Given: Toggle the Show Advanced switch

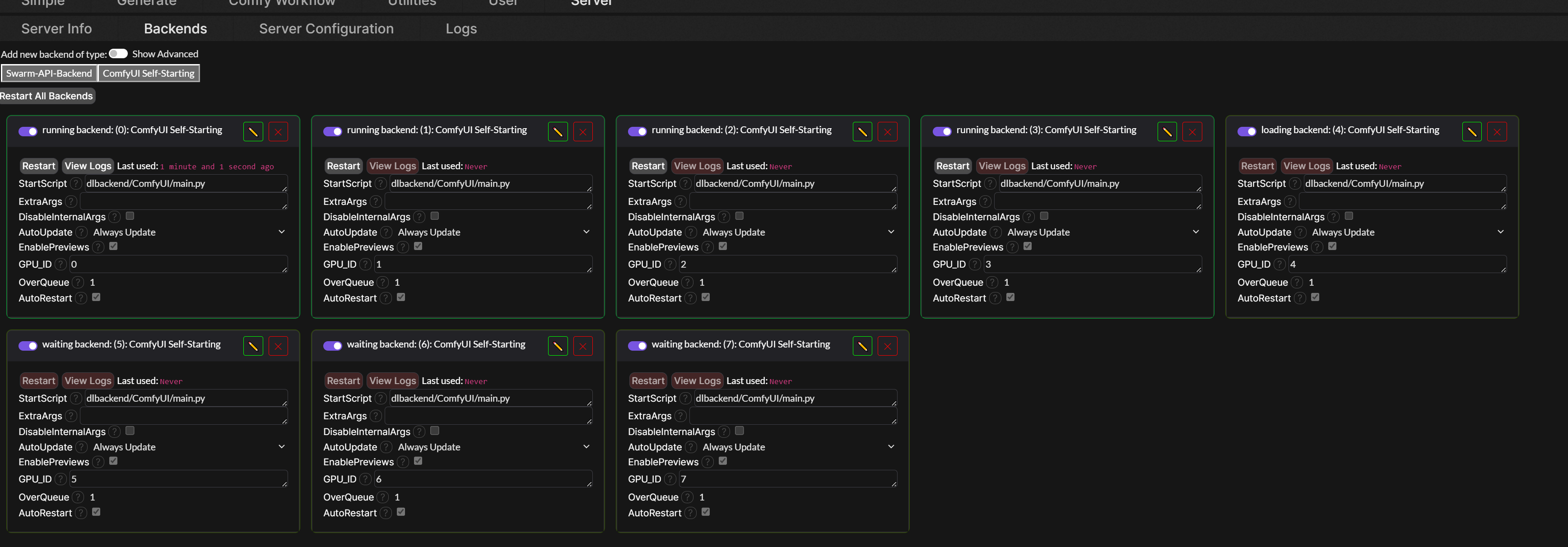Looking at the screenshot, I should tap(118, 54).
